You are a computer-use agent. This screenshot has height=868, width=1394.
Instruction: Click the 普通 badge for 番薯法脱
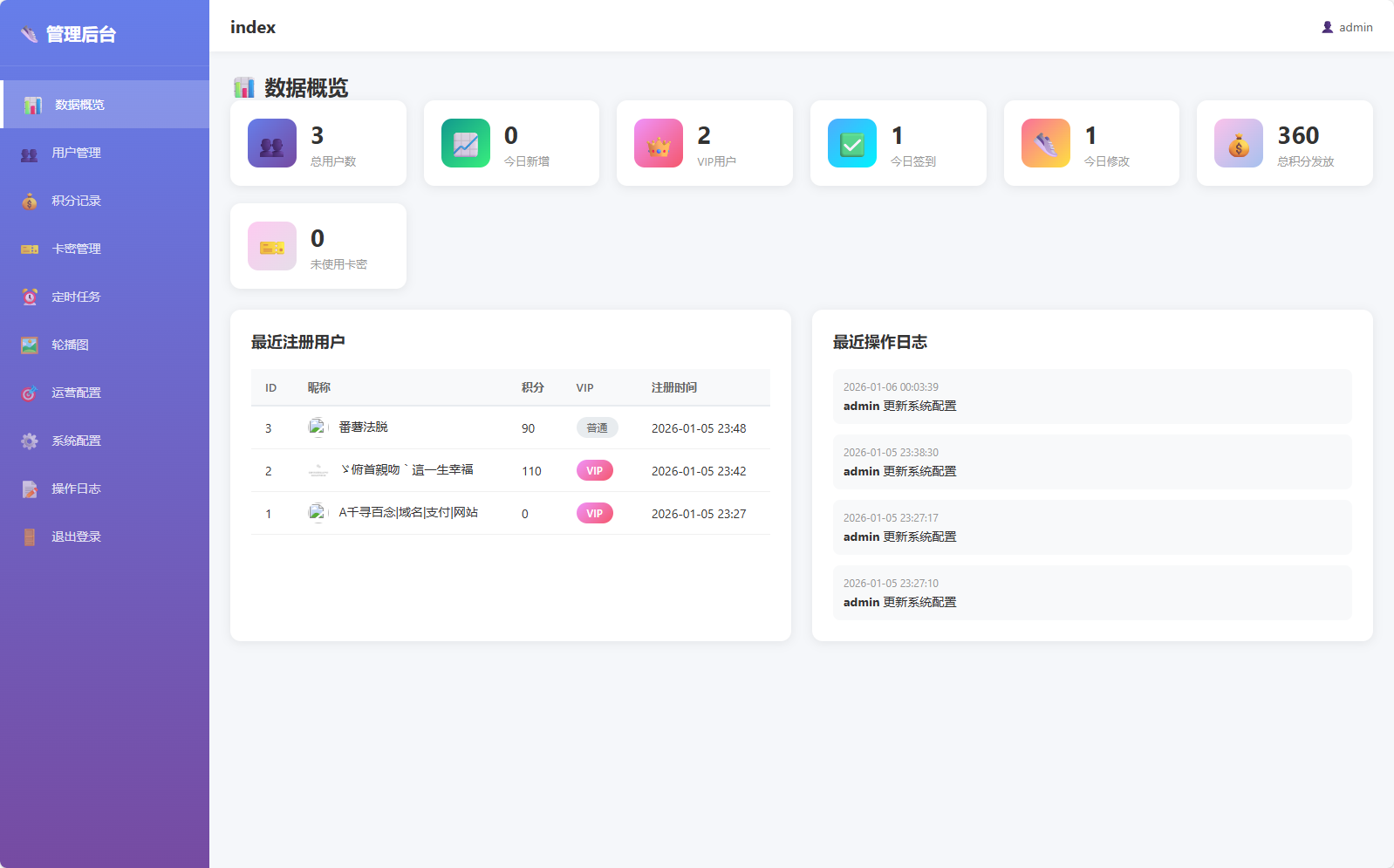(598, 427)
